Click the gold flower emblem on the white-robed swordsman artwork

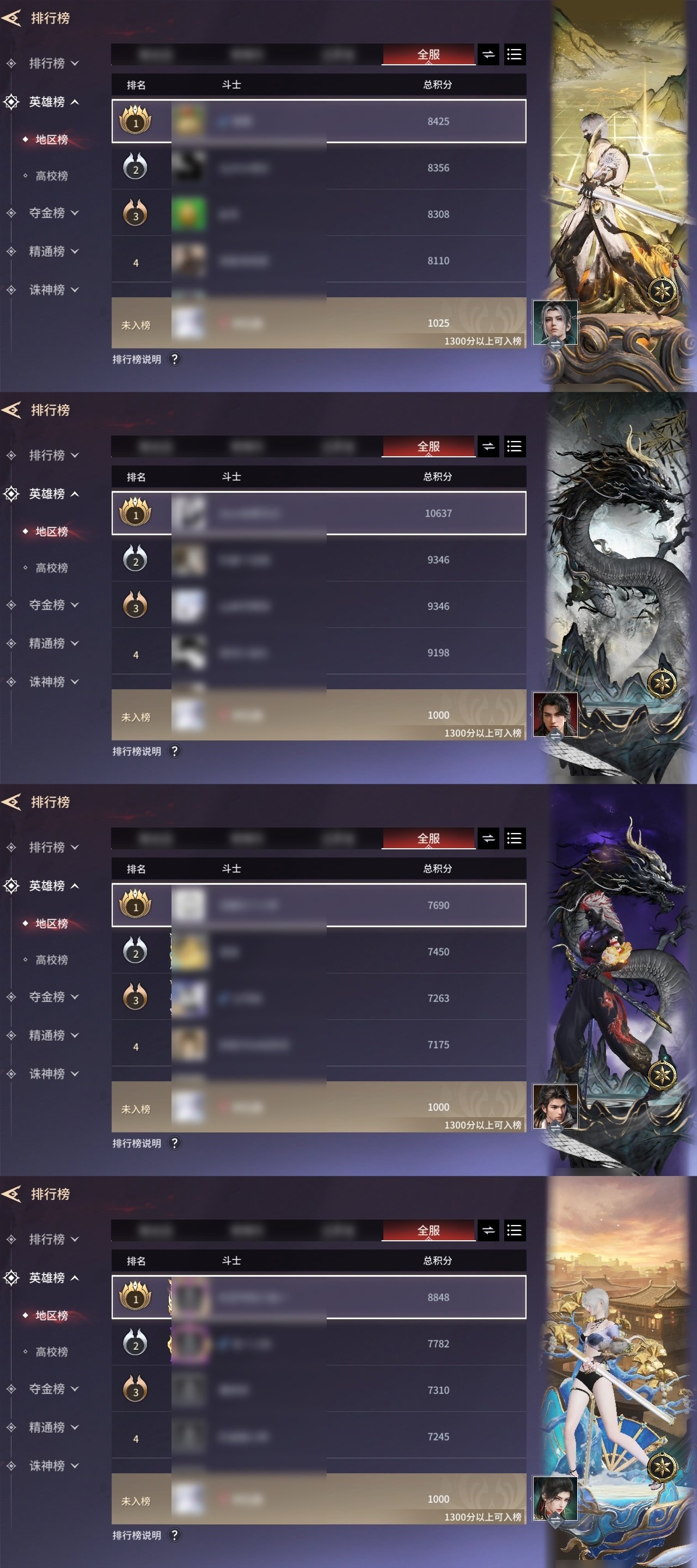662,290
